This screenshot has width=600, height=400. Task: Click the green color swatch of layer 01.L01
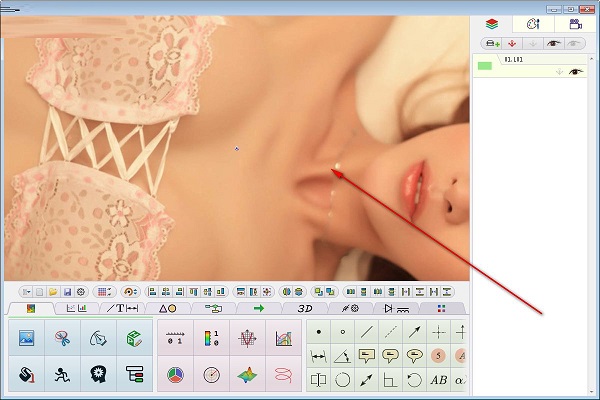tap(485, 66)
